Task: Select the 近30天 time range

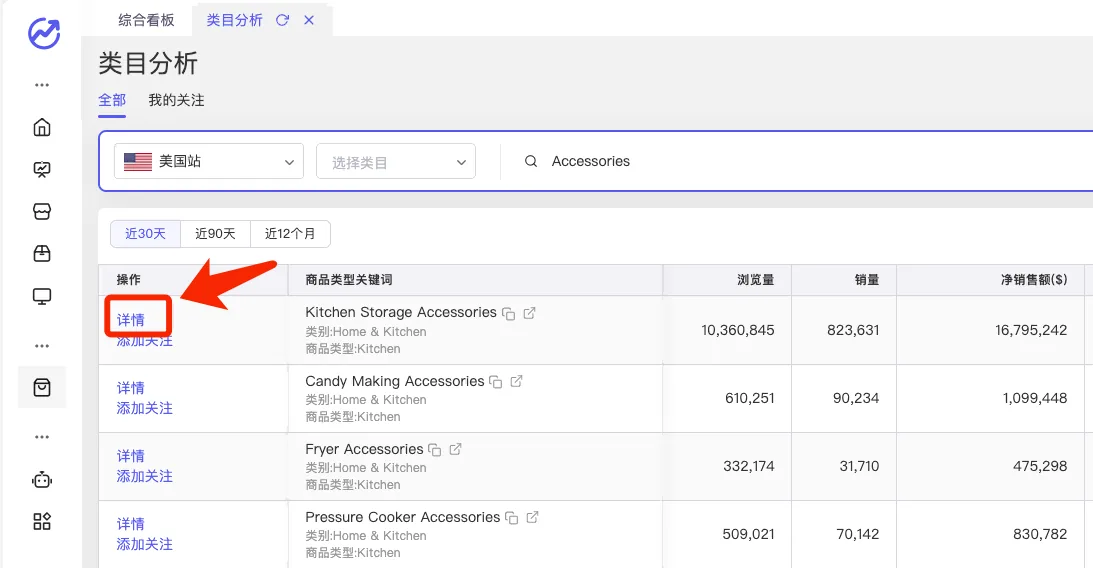Action: [146, 233]
